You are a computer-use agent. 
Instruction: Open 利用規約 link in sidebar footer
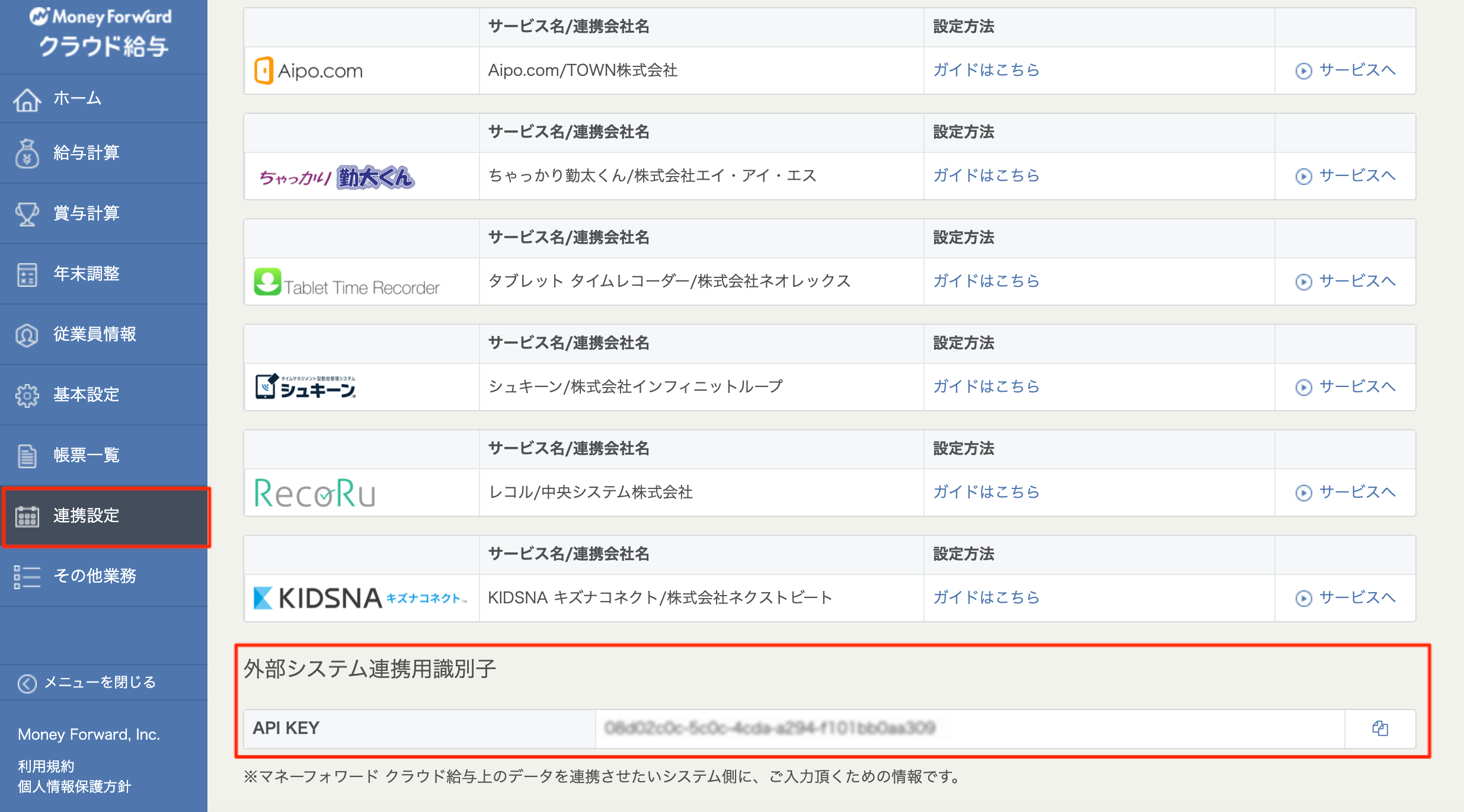(x=46, y=766)
